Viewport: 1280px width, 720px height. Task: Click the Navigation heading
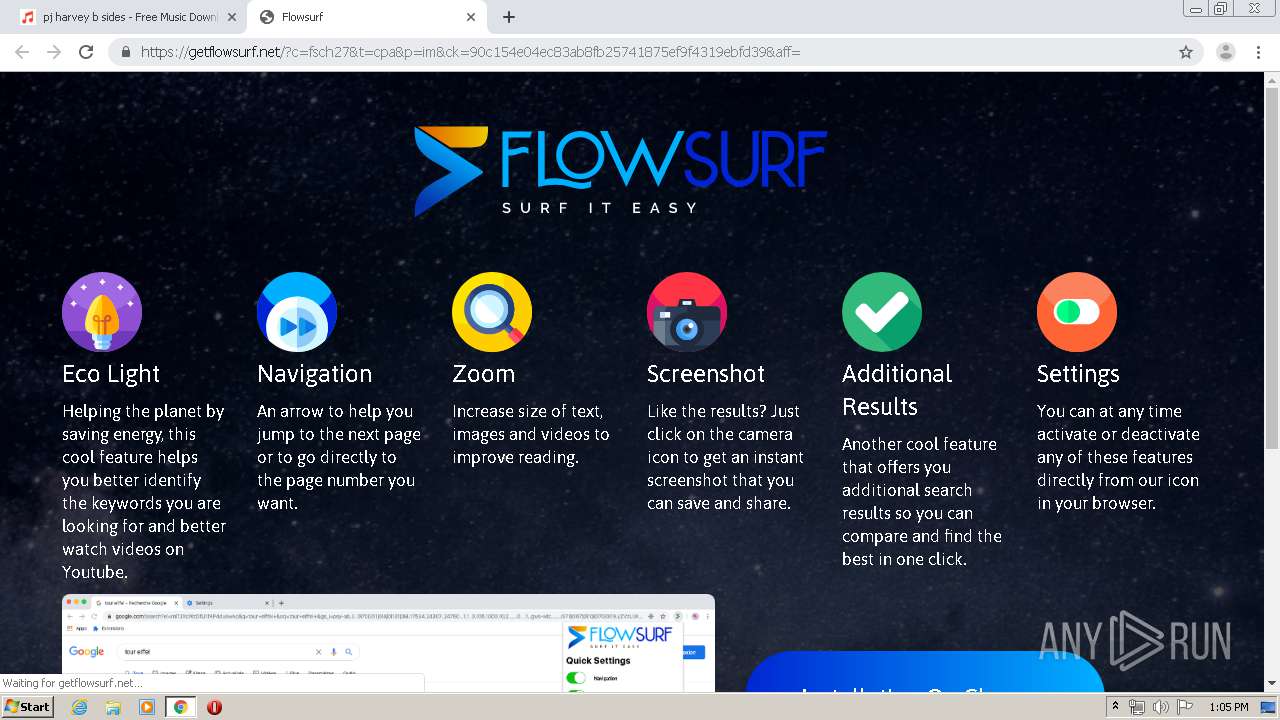314,373
